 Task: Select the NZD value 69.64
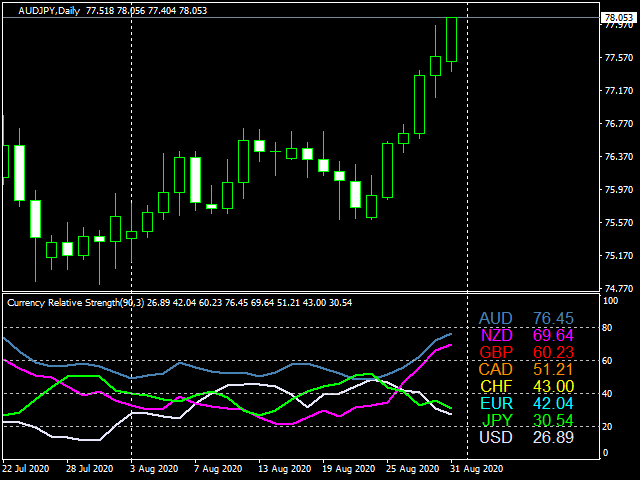pos(553,336)
